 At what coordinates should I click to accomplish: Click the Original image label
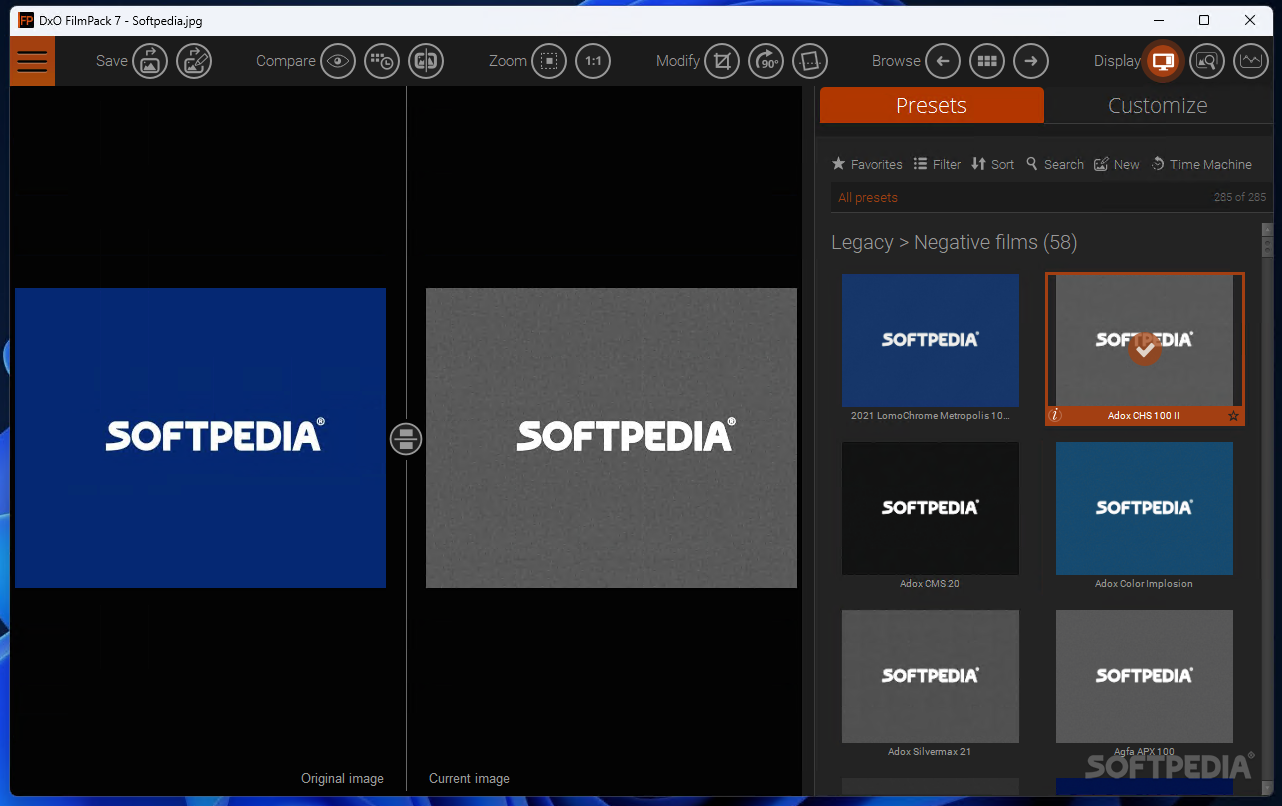coord(342,778)
